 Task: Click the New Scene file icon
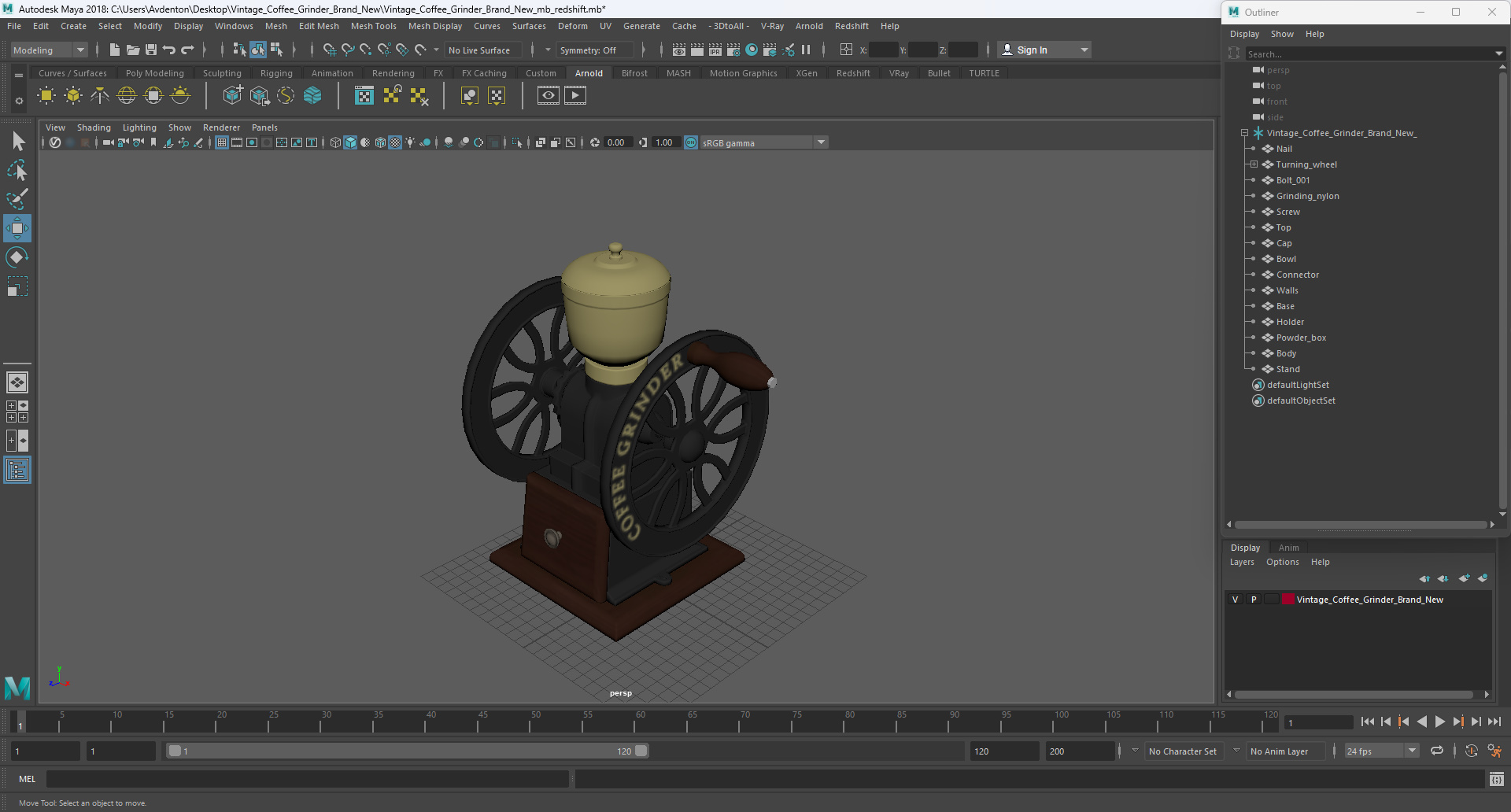coord(115,50)
